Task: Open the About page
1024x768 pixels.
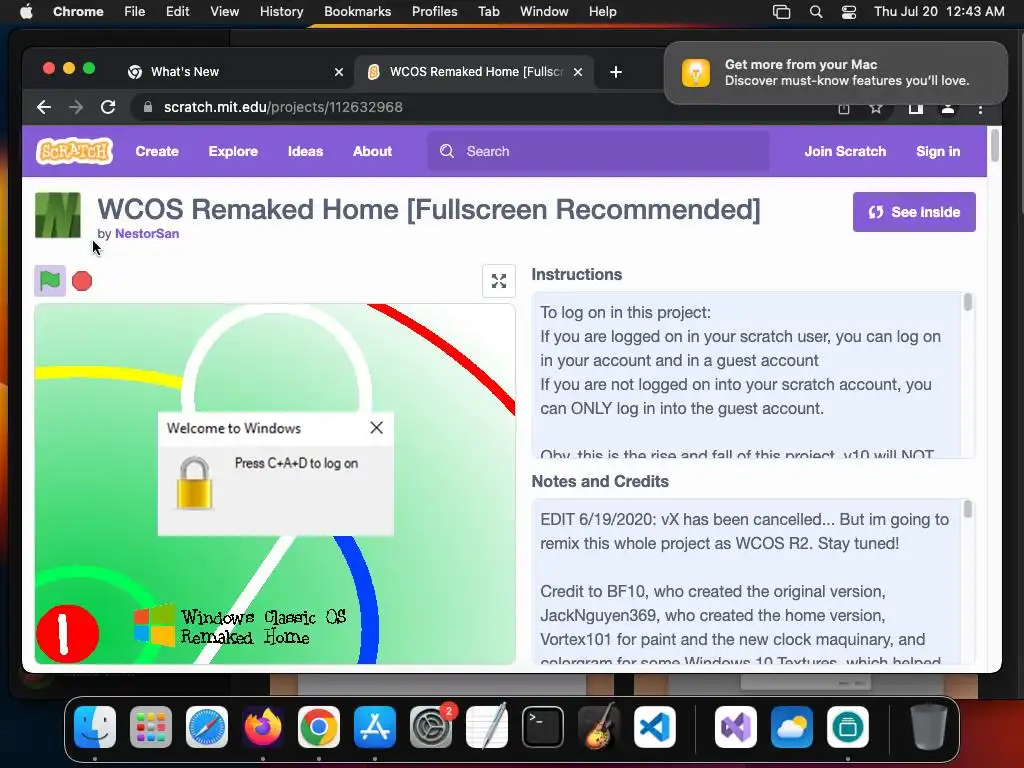Action: point(372,151)
